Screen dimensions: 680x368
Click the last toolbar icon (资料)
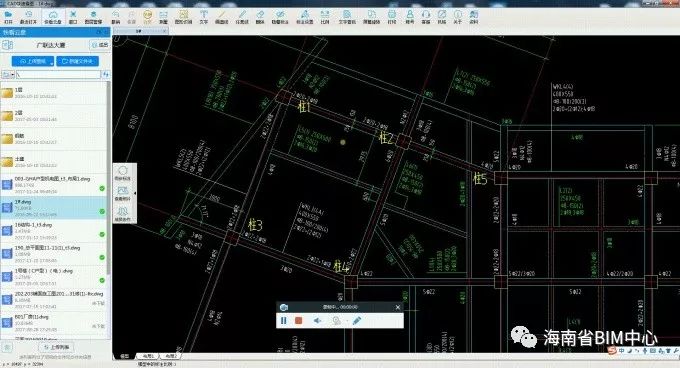tap(474, 17)
